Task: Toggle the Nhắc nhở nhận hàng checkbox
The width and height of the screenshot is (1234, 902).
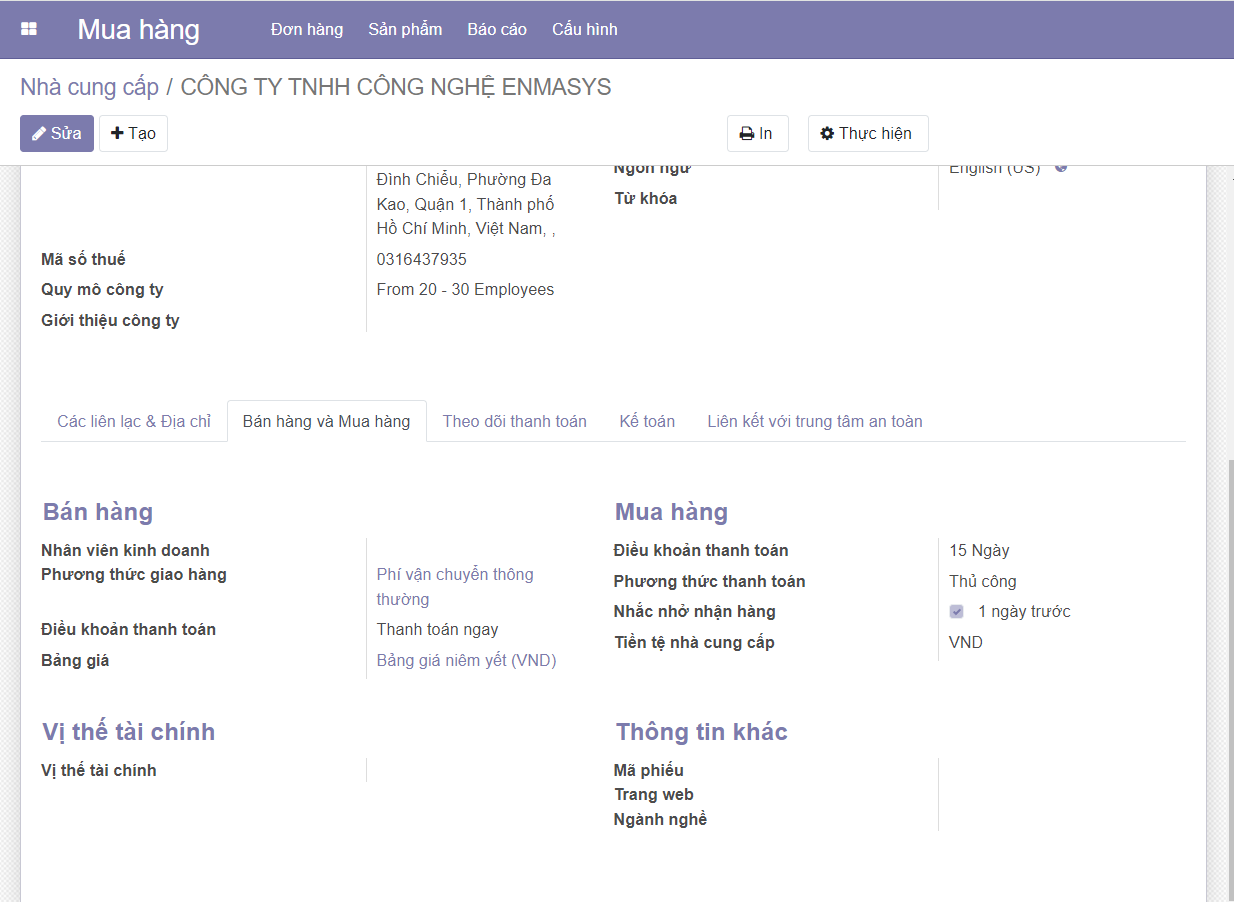Action: tap(957, 611)
